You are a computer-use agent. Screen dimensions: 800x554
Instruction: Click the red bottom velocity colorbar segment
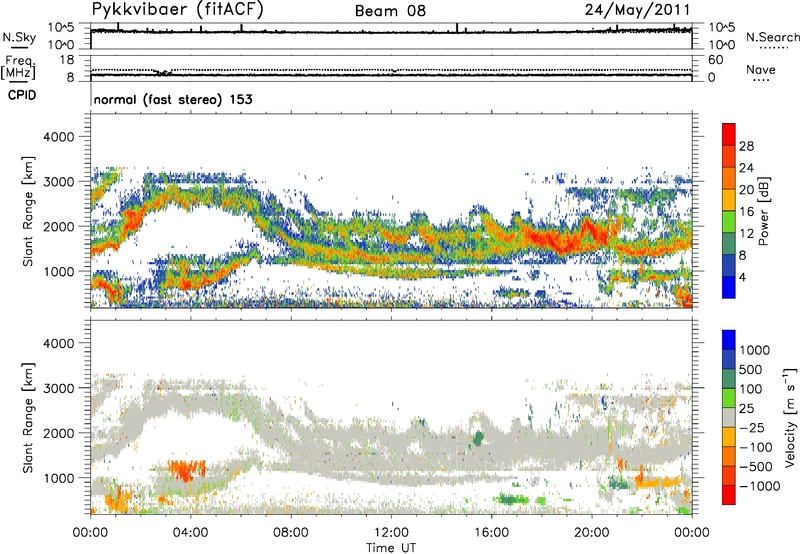pyautogui.click(x=729, y=495)
